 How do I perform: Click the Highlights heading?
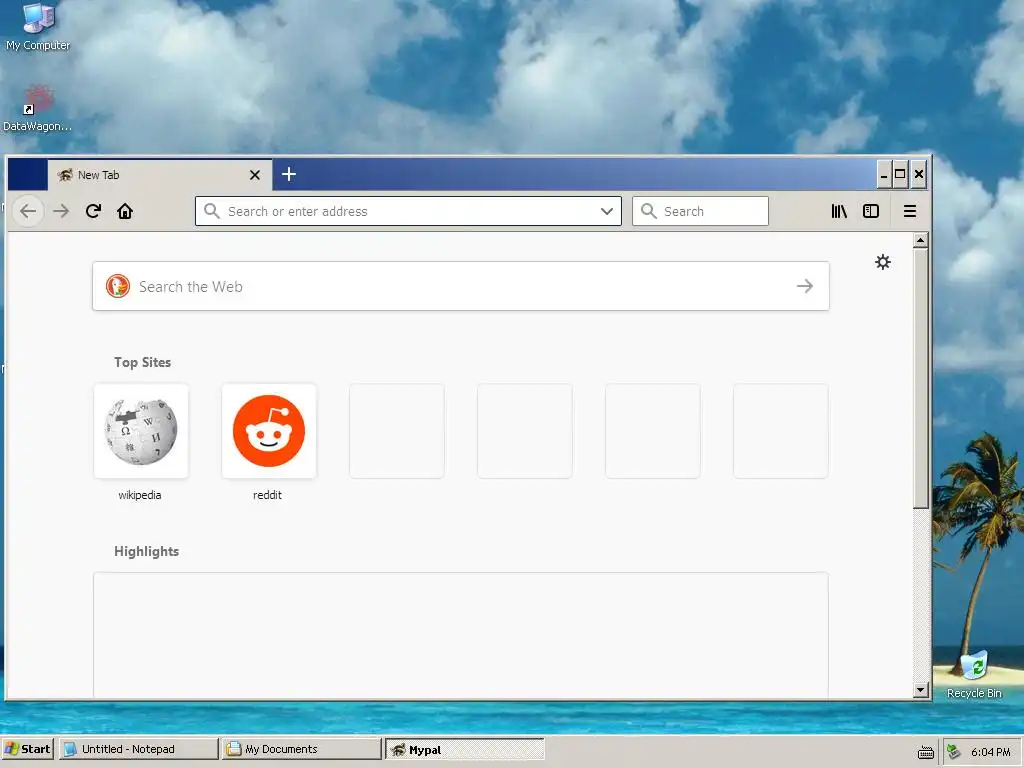146,551
